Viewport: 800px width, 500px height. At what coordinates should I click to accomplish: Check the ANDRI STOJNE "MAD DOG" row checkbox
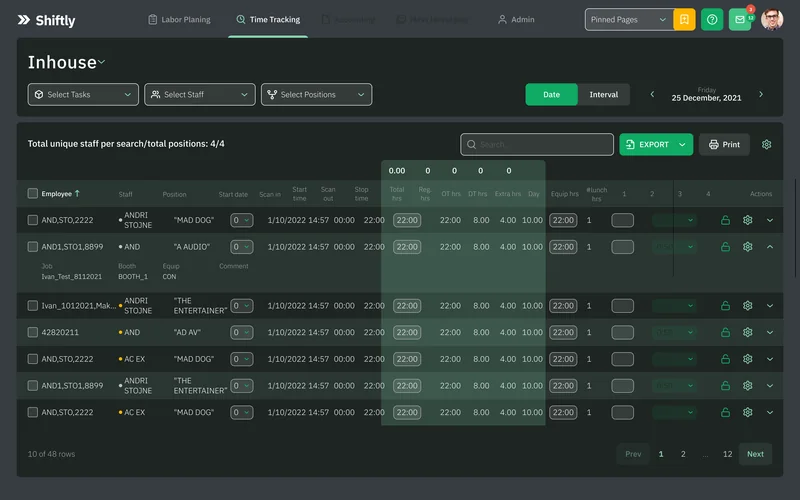pos(33,220)
